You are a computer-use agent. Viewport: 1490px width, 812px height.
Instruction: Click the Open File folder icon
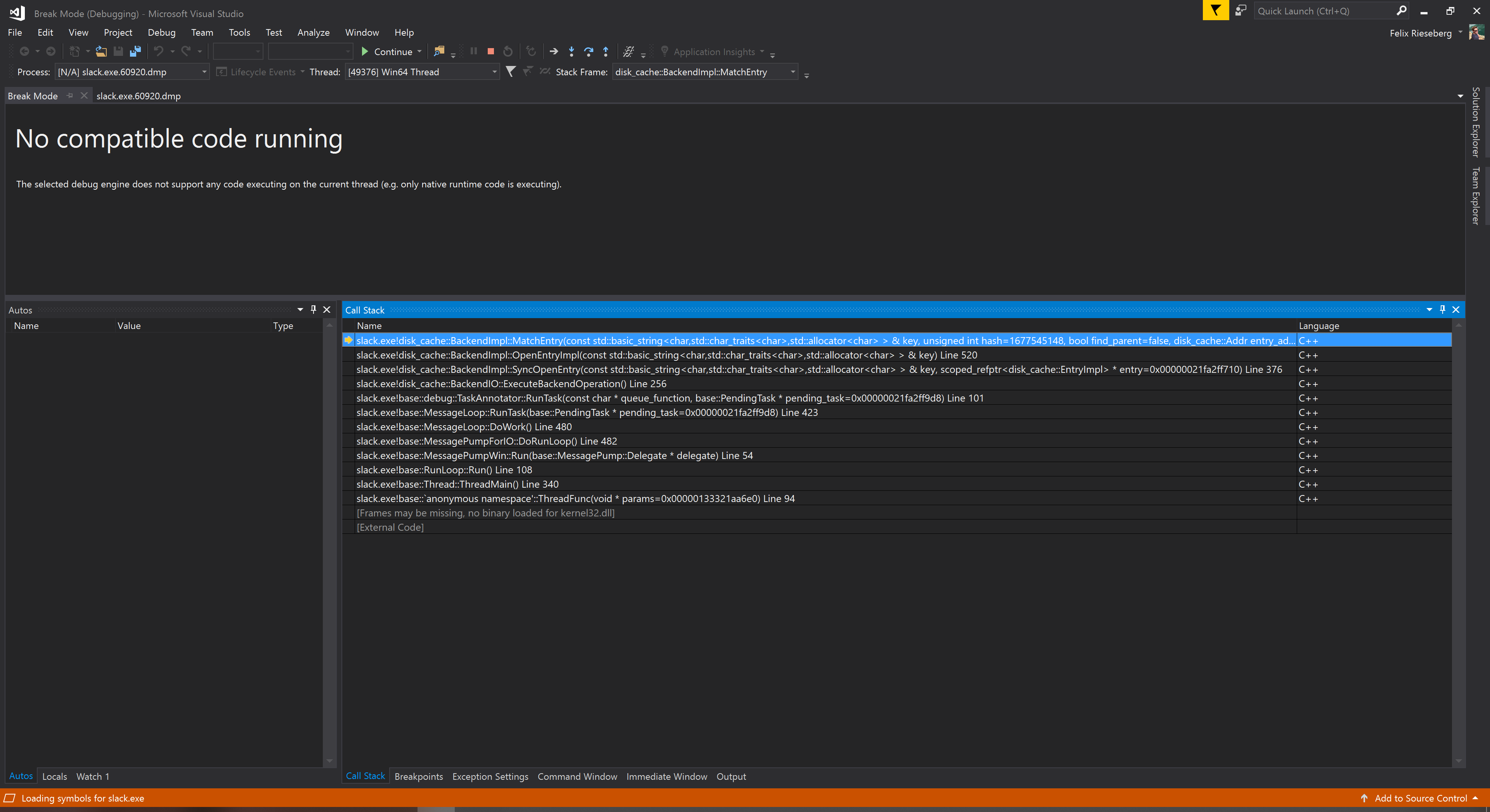[x=101, y=52]
